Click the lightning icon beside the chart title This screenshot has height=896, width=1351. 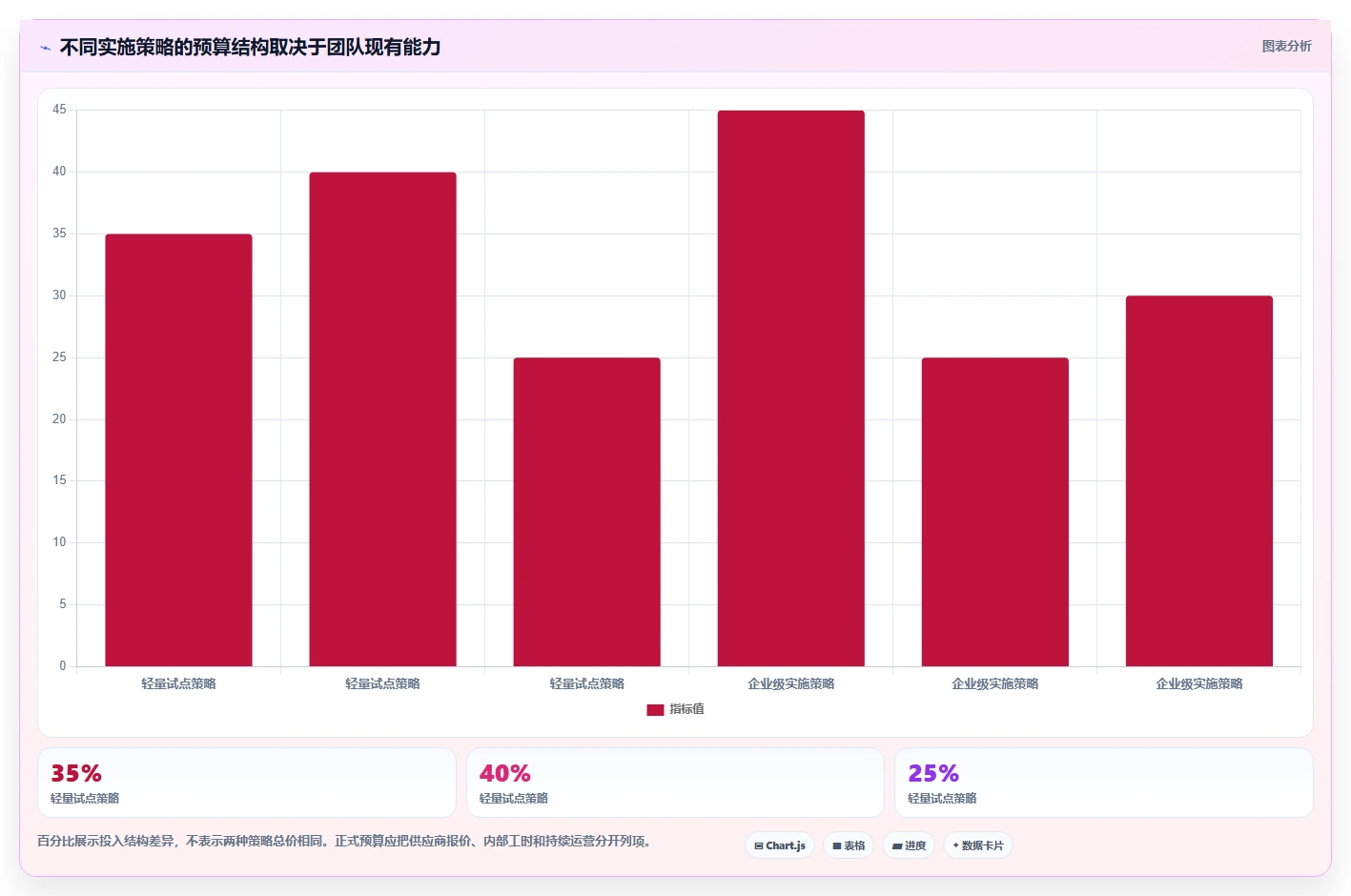(45, 48)
